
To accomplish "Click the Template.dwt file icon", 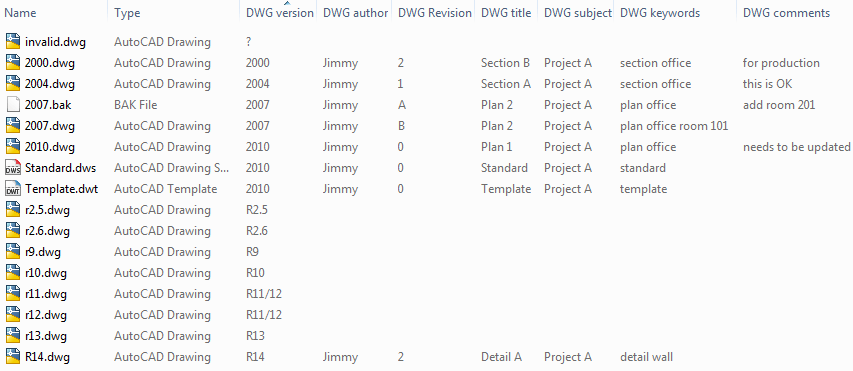I will (13, 189).
